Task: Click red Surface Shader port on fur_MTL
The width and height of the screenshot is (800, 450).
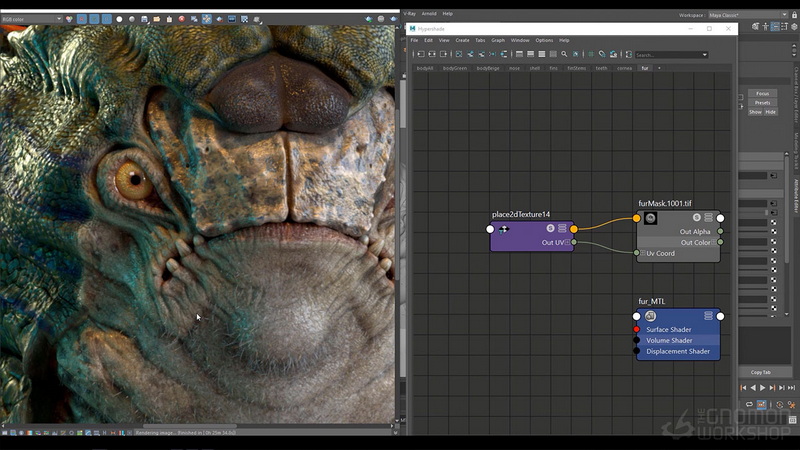Action: pyautogui.click(x=637, y=330)
